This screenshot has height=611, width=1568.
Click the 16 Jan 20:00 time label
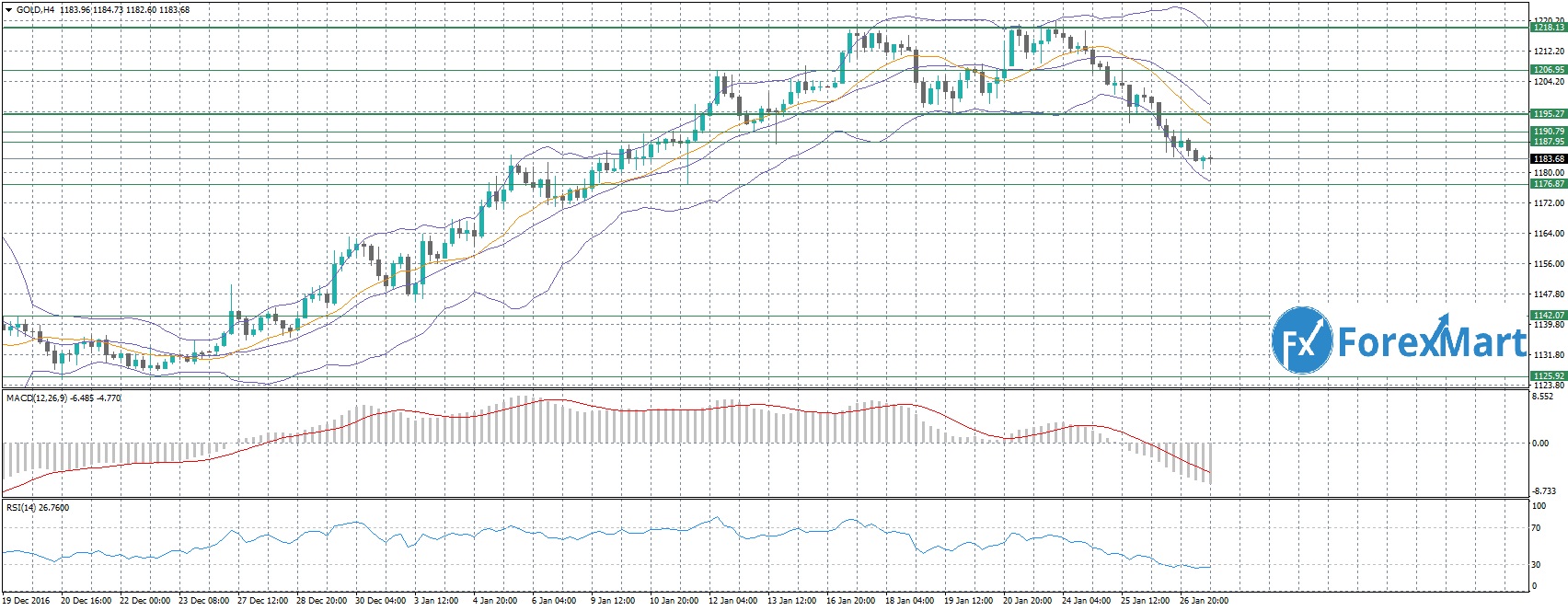(852, 601)
